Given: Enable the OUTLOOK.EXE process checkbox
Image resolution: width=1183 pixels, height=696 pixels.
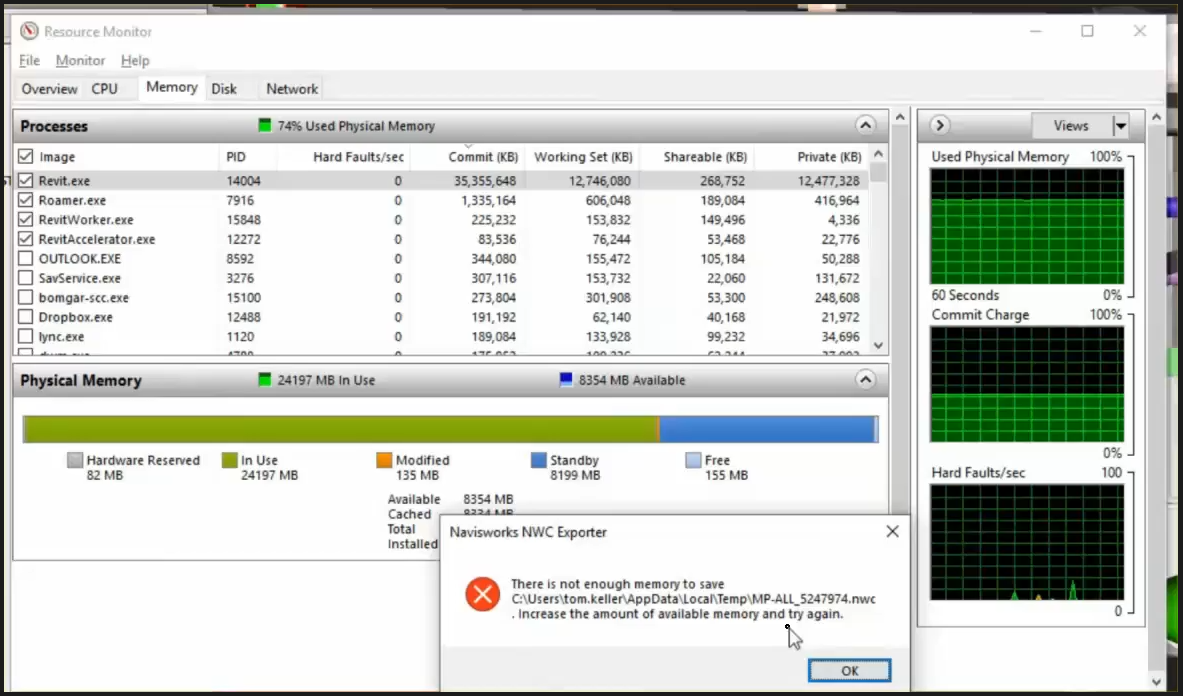Looking at the screenshot, I should tap(25, 258).
